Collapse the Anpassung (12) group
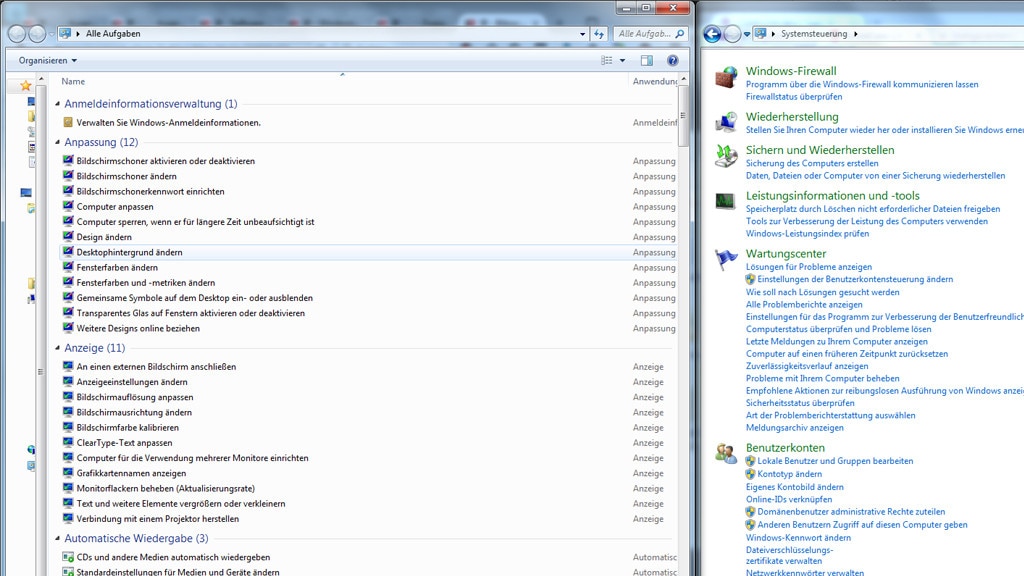 tap(57, 142)
